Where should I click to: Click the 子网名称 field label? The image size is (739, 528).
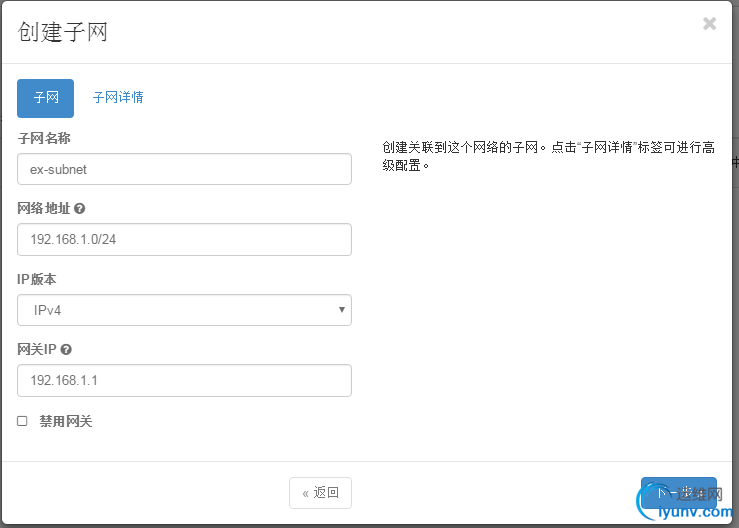pos(44,138)
